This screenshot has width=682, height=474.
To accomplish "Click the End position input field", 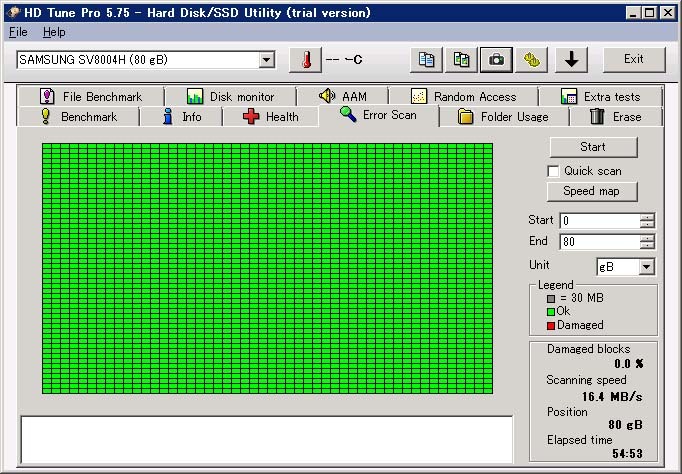I will pos(600,242).
